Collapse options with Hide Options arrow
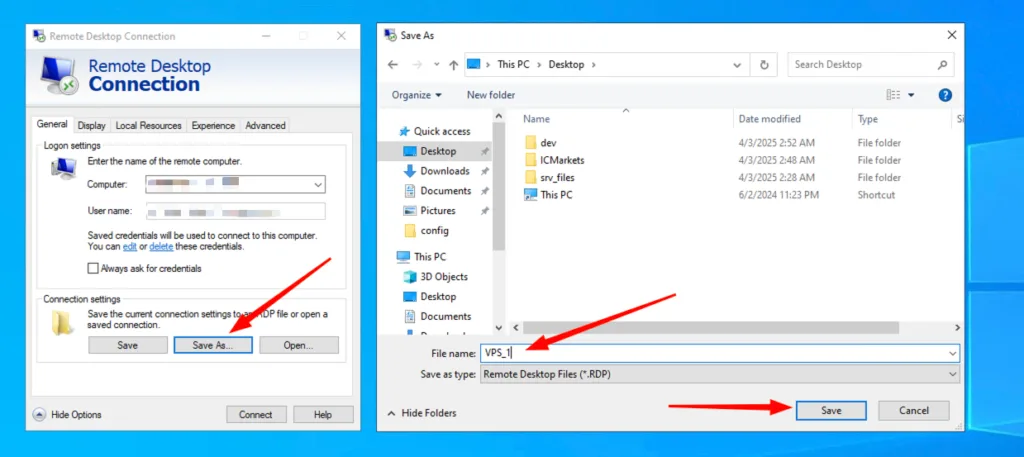The width and height of the screenshot is (1024, 457). [x=40, y=414]
